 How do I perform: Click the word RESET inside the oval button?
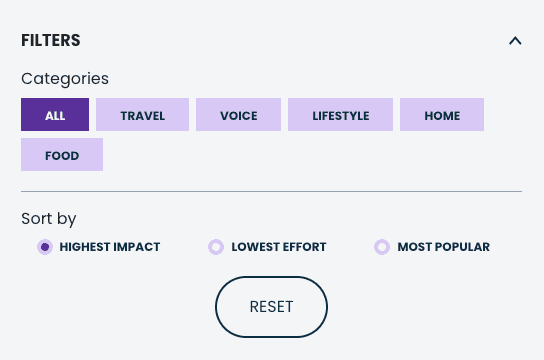pos(271,307)
